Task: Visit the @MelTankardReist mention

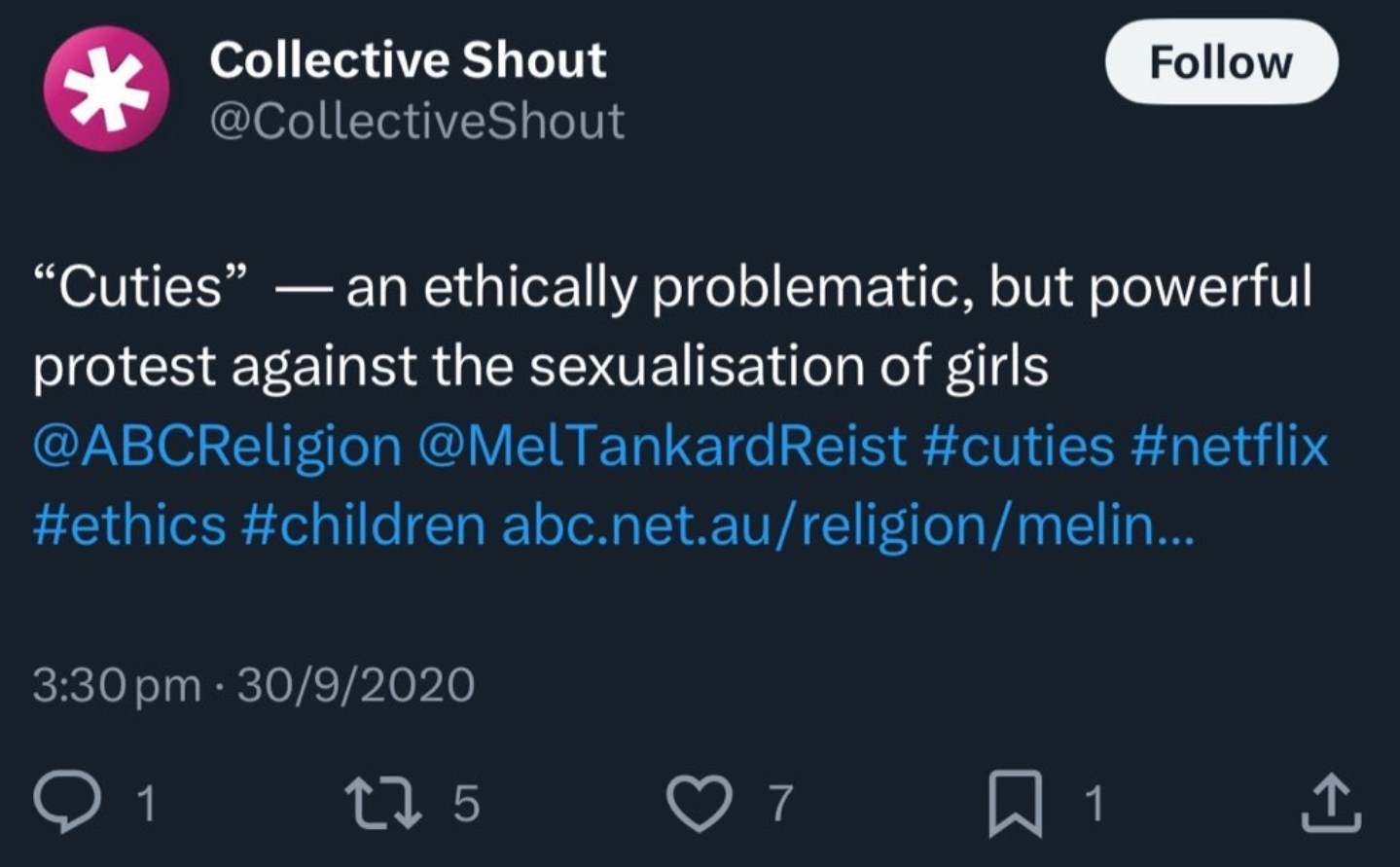Action: pyautogui.click(x=662, y=447)
